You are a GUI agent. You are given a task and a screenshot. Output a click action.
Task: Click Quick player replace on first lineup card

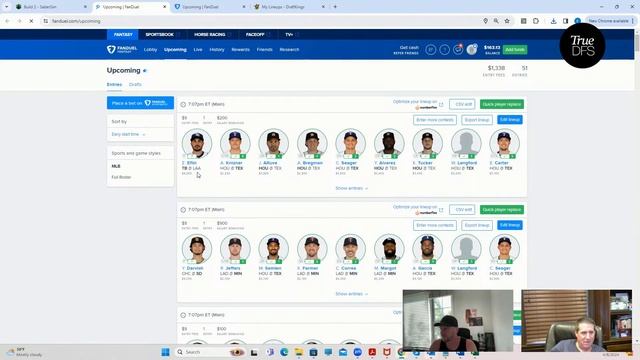pos(502,104)
